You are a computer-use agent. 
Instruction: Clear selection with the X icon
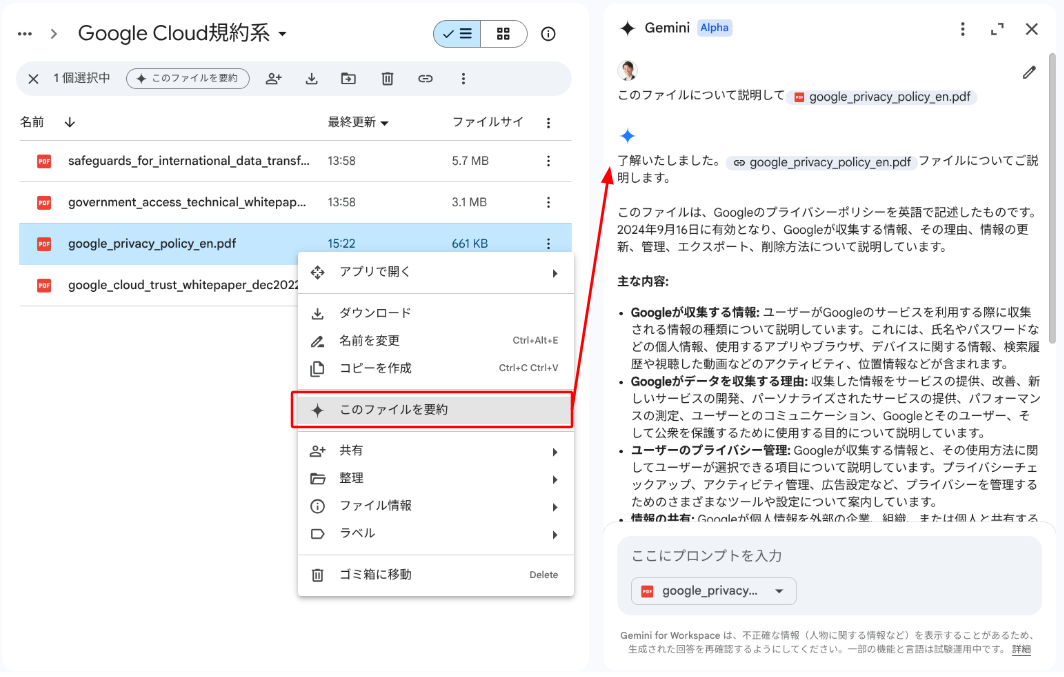[x=33, y=79]
